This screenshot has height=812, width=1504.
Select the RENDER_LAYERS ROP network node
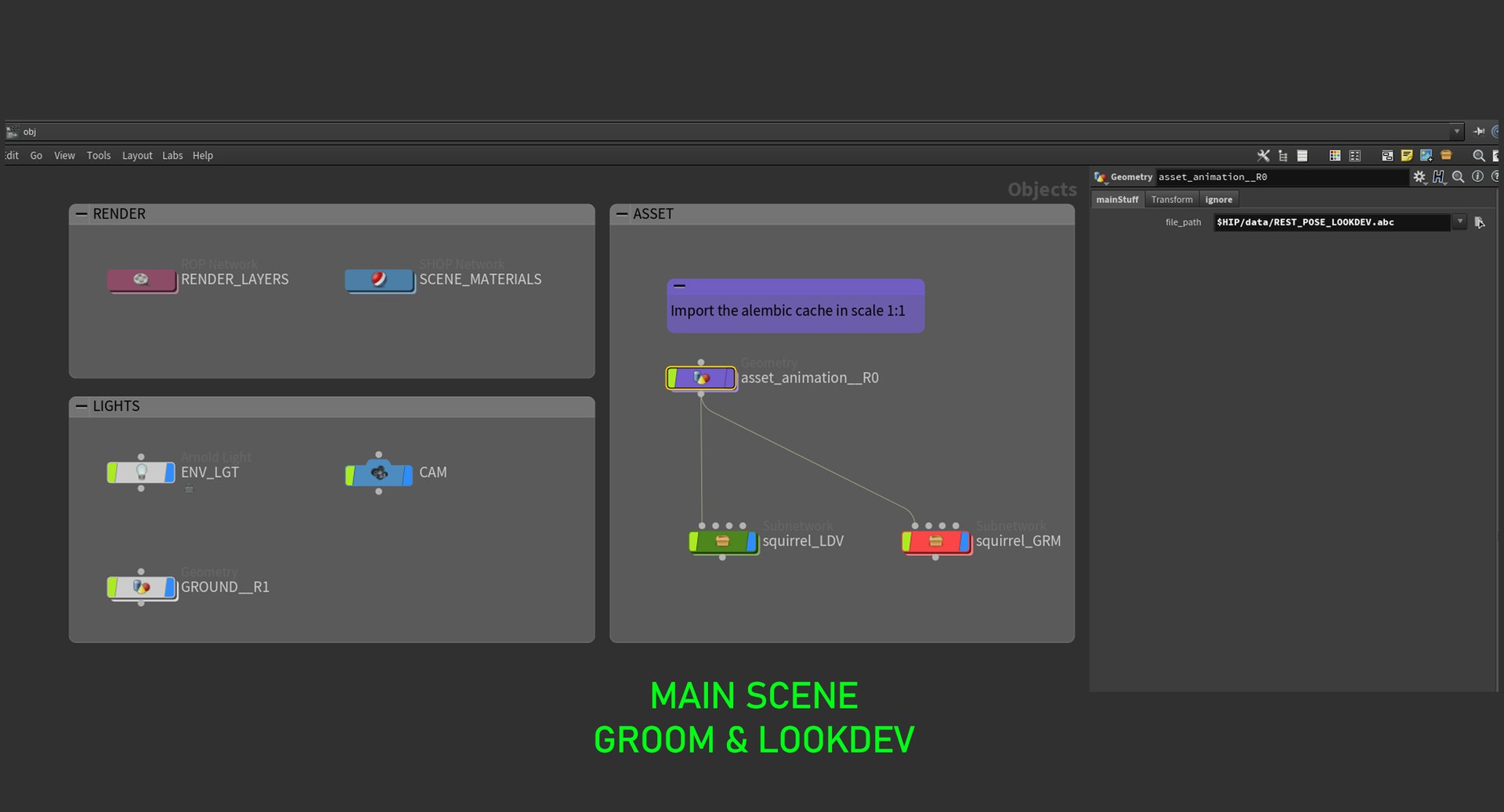[142, 280]
